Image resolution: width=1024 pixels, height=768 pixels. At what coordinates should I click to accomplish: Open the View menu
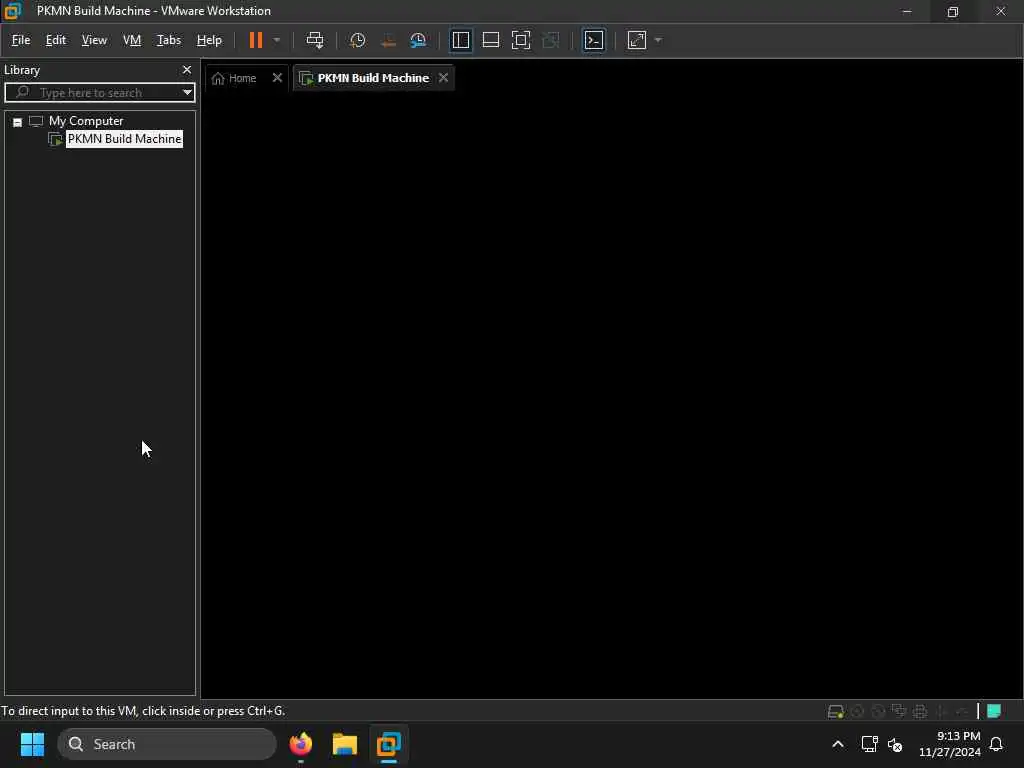click(x=94, y=40)
